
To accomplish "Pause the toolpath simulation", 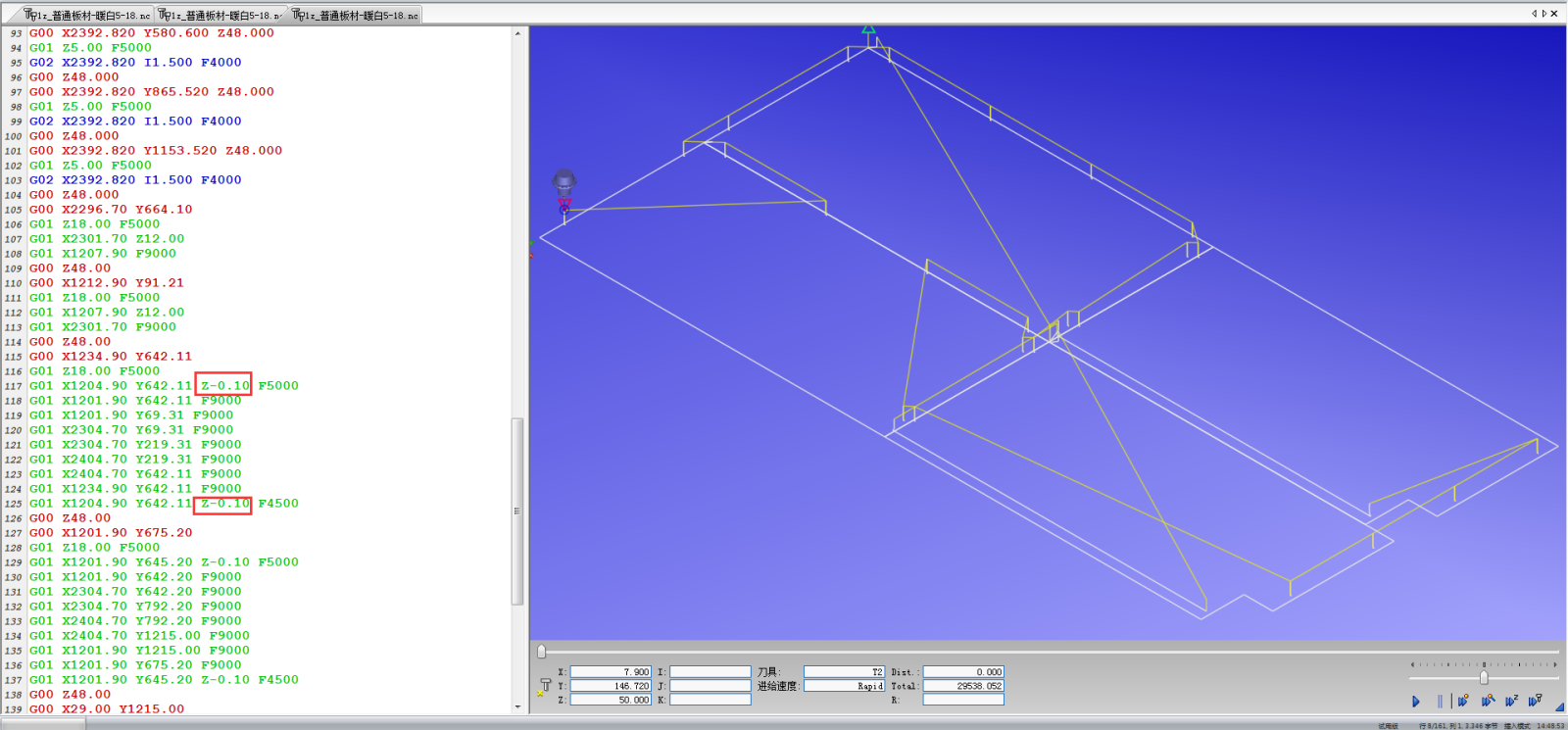I will [x=1439, y=701].
